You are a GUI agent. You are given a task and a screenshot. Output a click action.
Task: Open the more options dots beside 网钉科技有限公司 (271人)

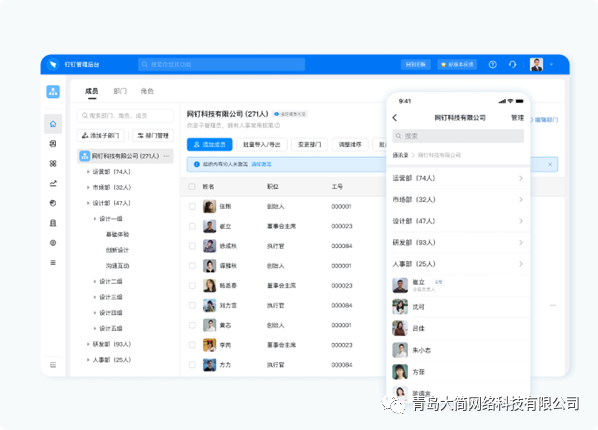pyautogui.click(x=166, y=156)
